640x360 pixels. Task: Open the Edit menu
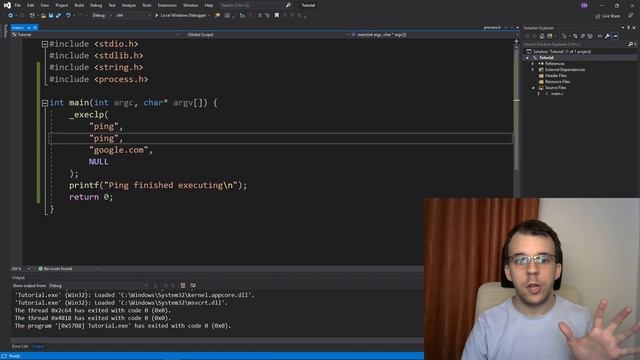(x=31, y=5)
